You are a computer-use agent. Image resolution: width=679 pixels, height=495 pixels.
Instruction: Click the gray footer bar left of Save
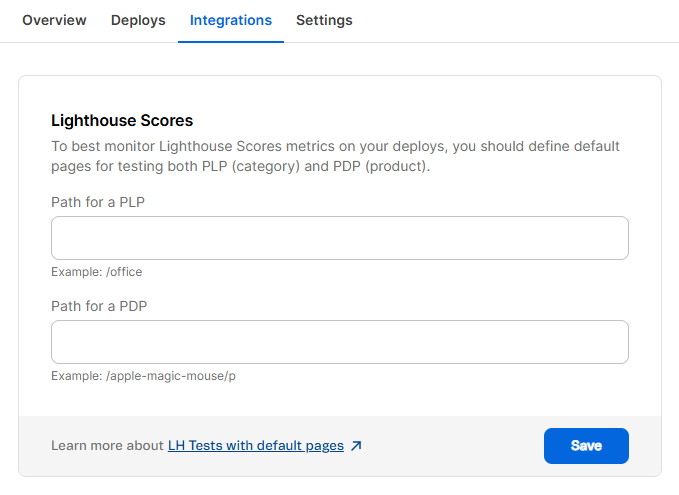pos(450,446)
